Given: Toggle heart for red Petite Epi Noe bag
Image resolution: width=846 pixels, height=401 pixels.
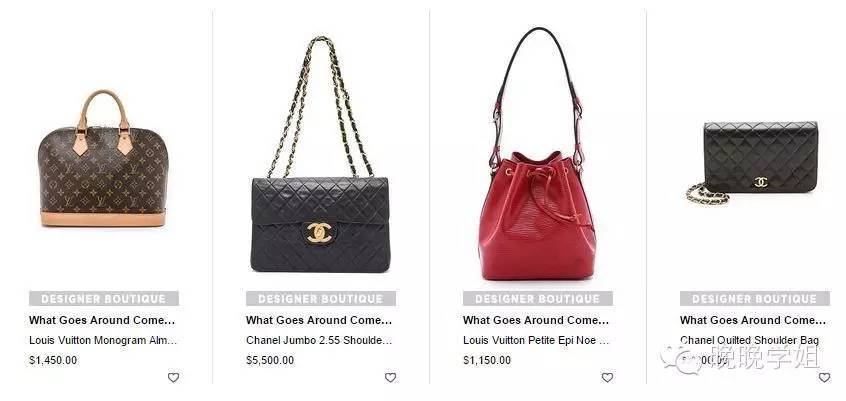Looking at the screenshot, I should coord(607,377).
